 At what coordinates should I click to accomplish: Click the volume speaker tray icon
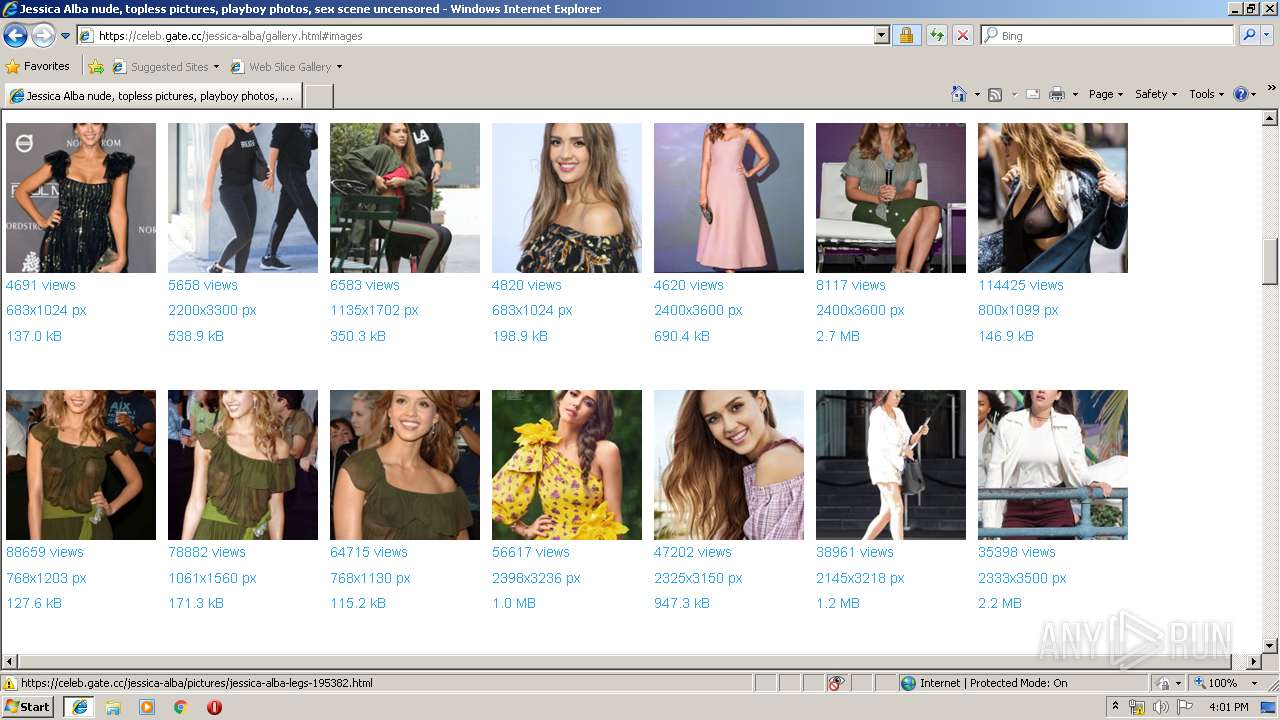pos(1160,707)
